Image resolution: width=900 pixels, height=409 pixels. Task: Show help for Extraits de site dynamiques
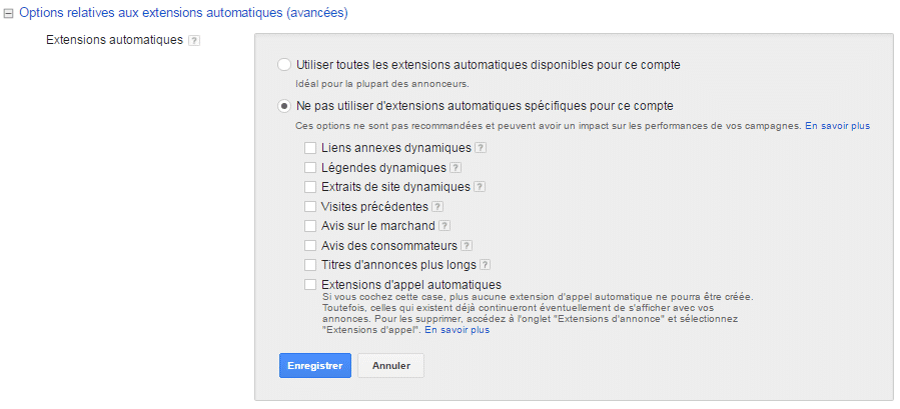[480, 187]
